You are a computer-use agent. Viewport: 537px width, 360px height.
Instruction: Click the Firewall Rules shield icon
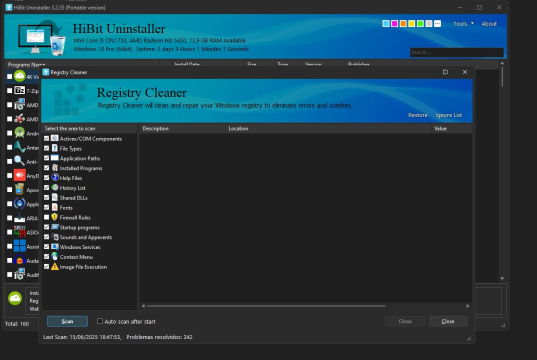[x=55, y=217]
